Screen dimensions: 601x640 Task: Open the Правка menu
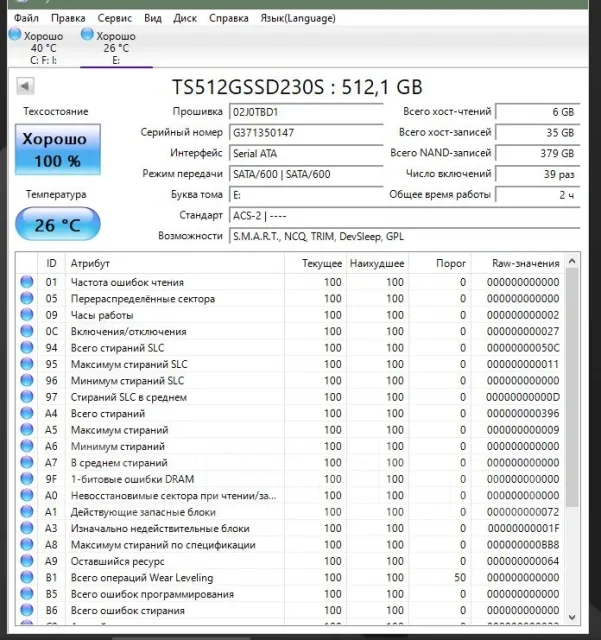(68, 18)
